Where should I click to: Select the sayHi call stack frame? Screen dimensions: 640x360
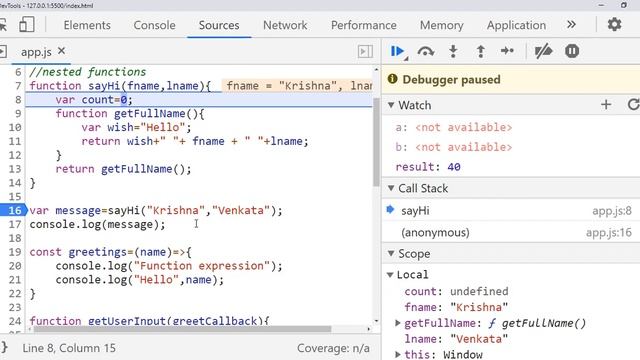[x=511, y=211]
